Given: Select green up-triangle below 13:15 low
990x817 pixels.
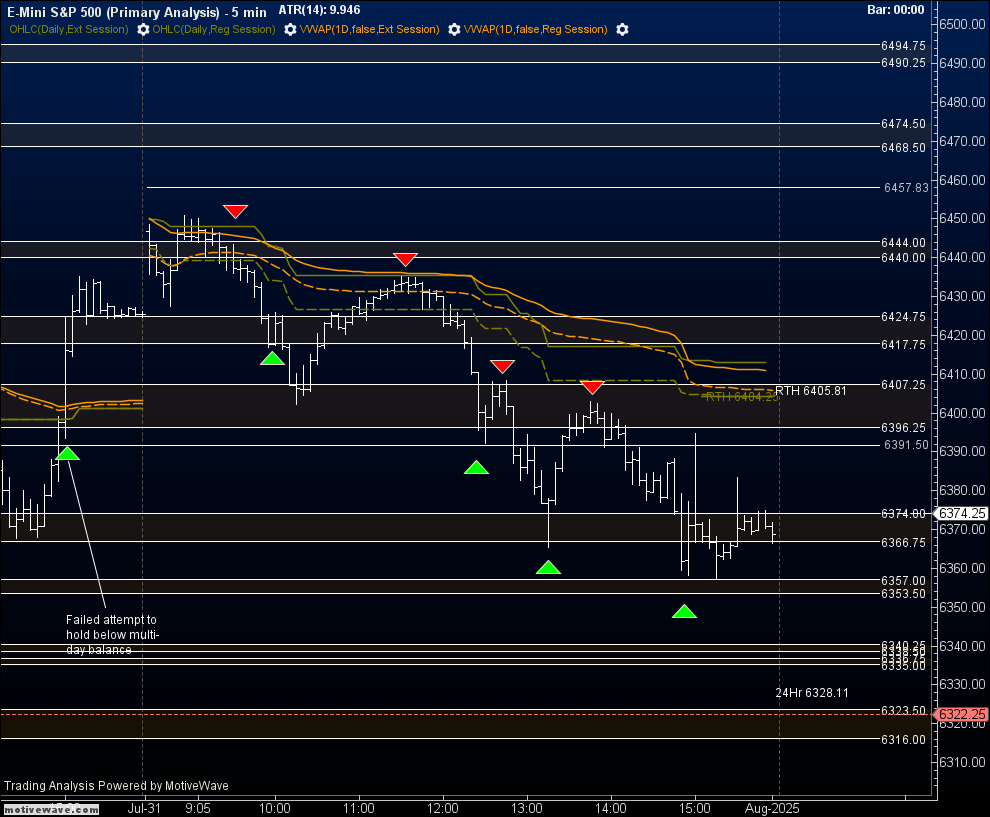Looking at the screenshot, I should [548, 567].
